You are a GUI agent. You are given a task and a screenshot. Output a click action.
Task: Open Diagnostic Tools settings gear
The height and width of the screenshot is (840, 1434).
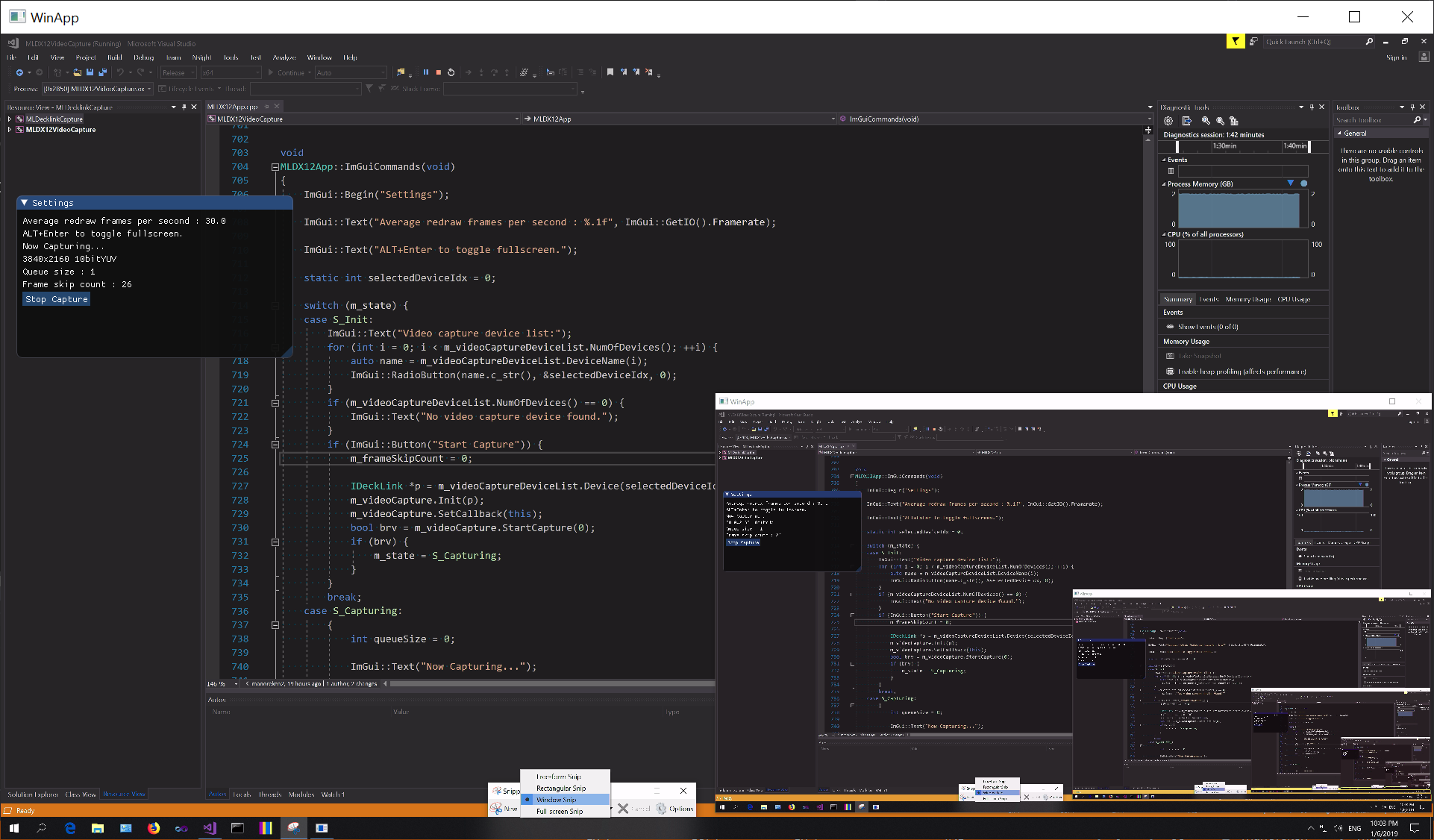[1168, 121]
